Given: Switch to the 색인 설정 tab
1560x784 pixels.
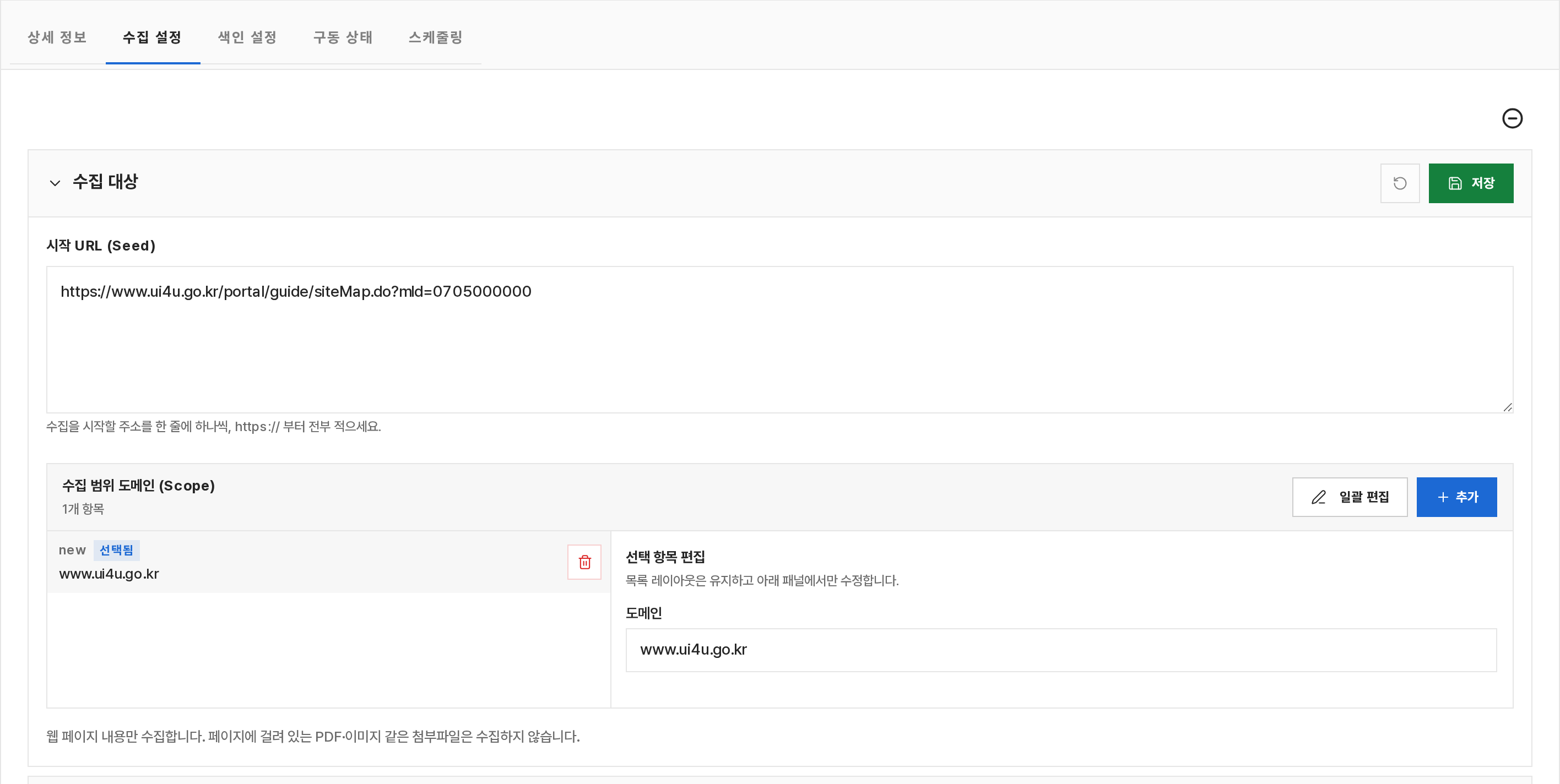Looking at the screenshot, I should (248, 37).
